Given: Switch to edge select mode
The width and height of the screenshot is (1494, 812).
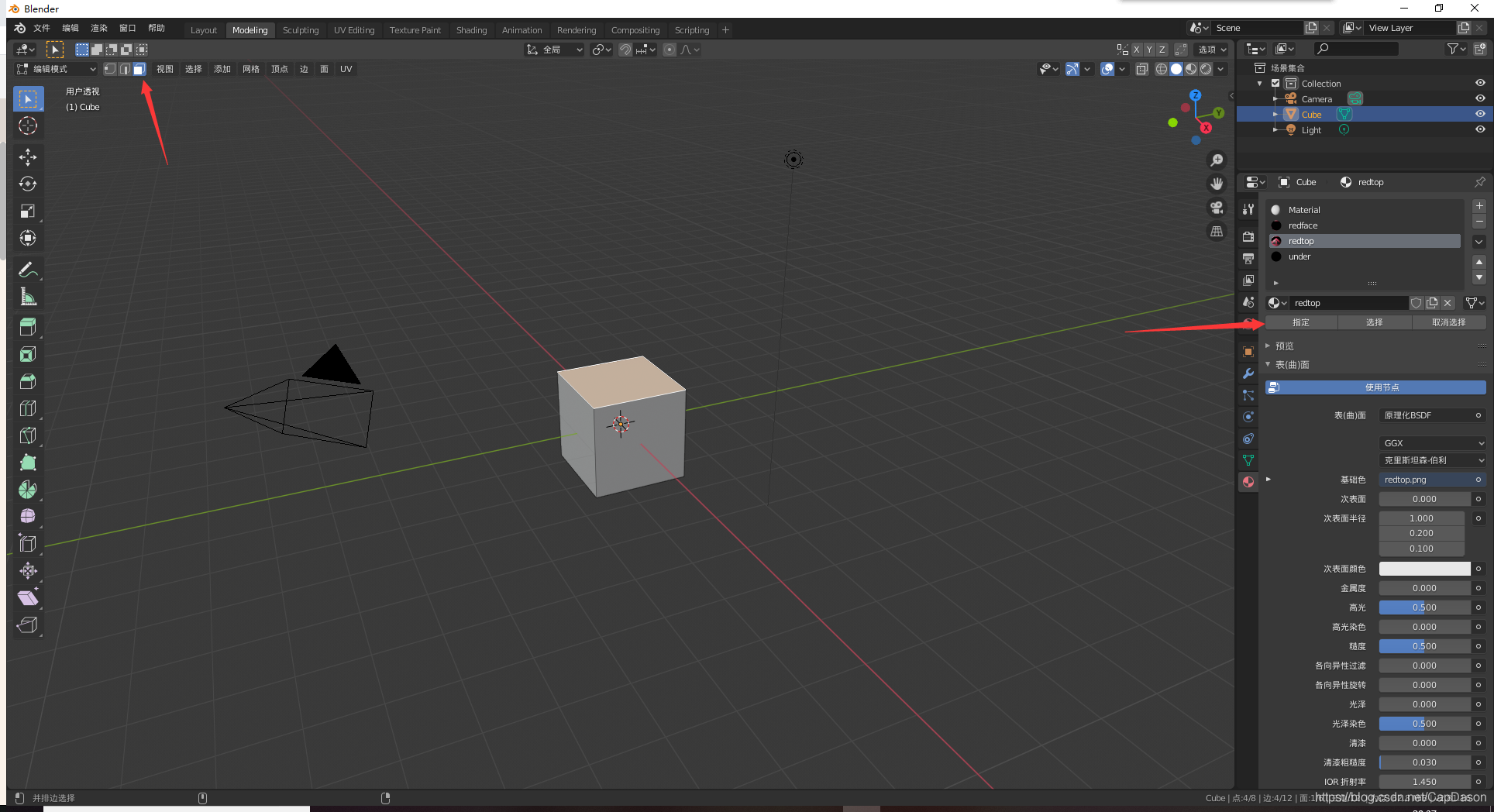Looking at the screenshot, I should click(x=125, y=69).
